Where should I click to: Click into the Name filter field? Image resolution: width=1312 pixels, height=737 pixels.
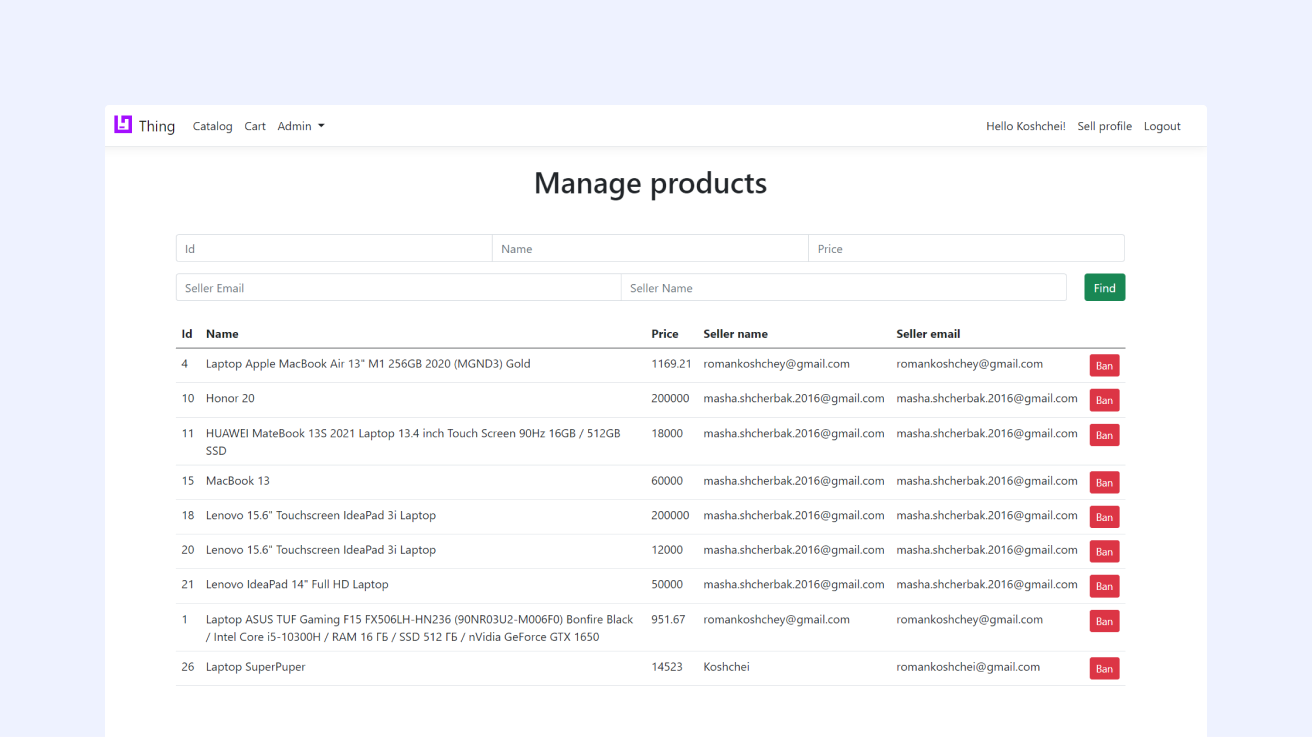pos(650,249)
